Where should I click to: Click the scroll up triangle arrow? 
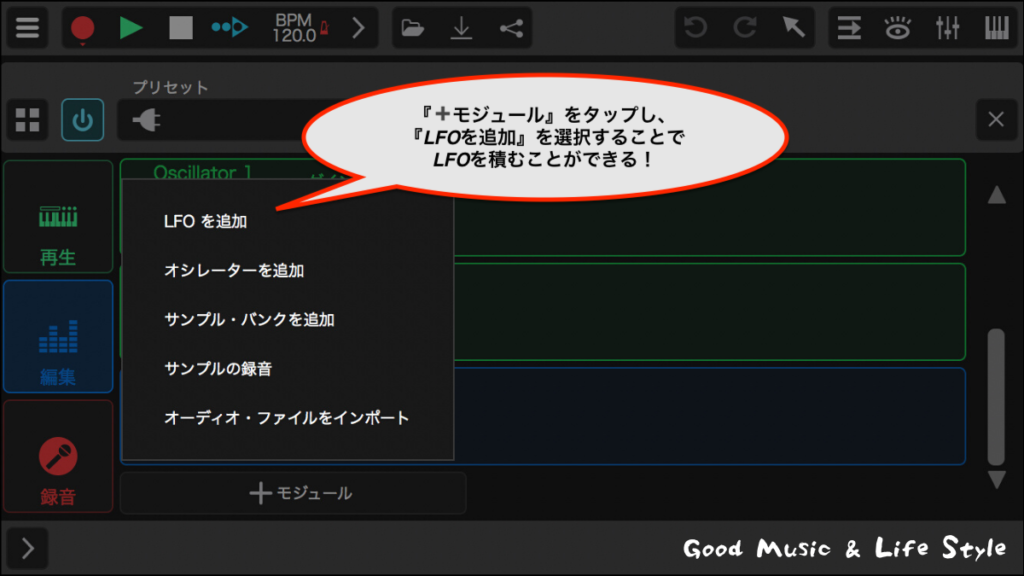(x=997, y=195)
